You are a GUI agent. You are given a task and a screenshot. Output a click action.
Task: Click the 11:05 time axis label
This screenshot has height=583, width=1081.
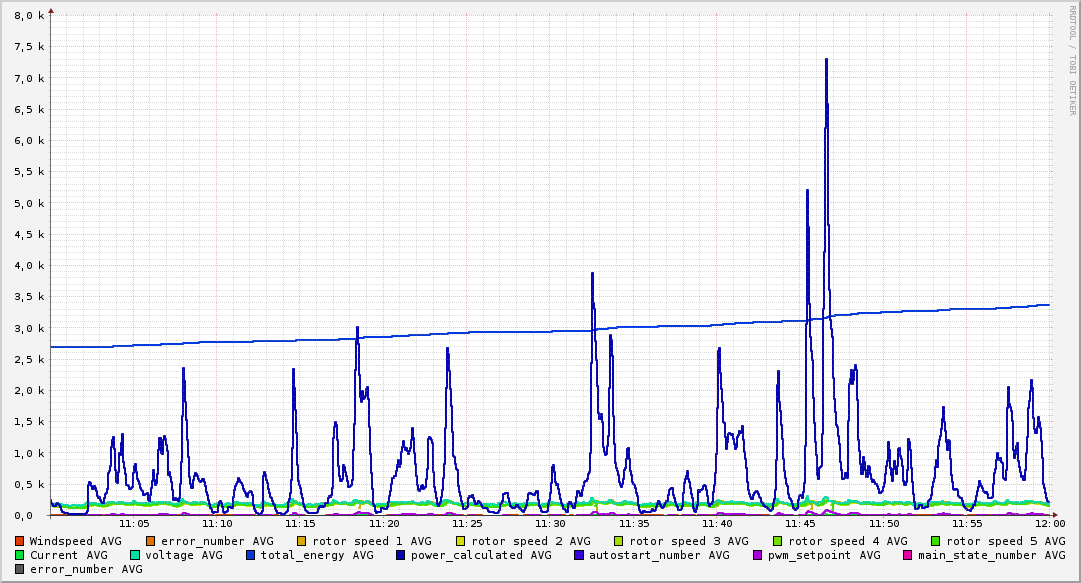134,523
